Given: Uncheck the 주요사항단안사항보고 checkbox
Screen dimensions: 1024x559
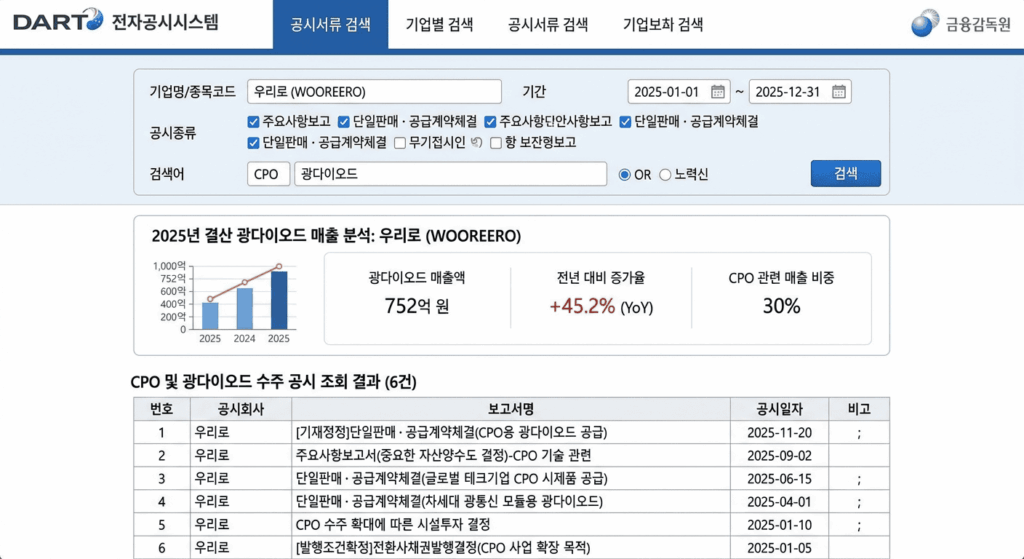Looking at the screenshot, I should click(490, 121).
